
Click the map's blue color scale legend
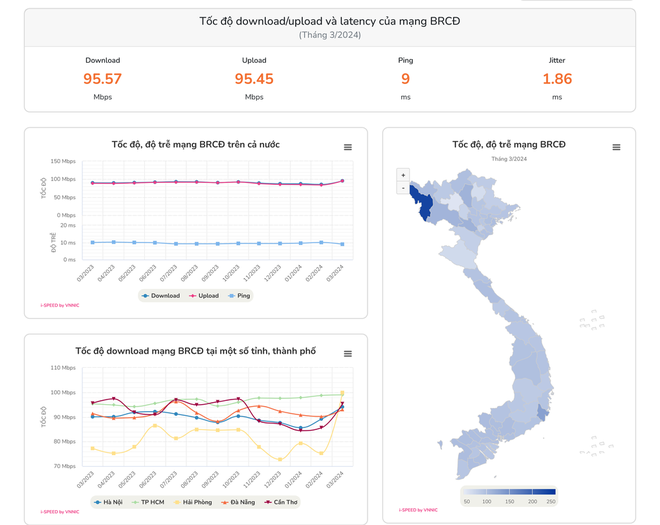pyautogui.click(x=509, y=491)
